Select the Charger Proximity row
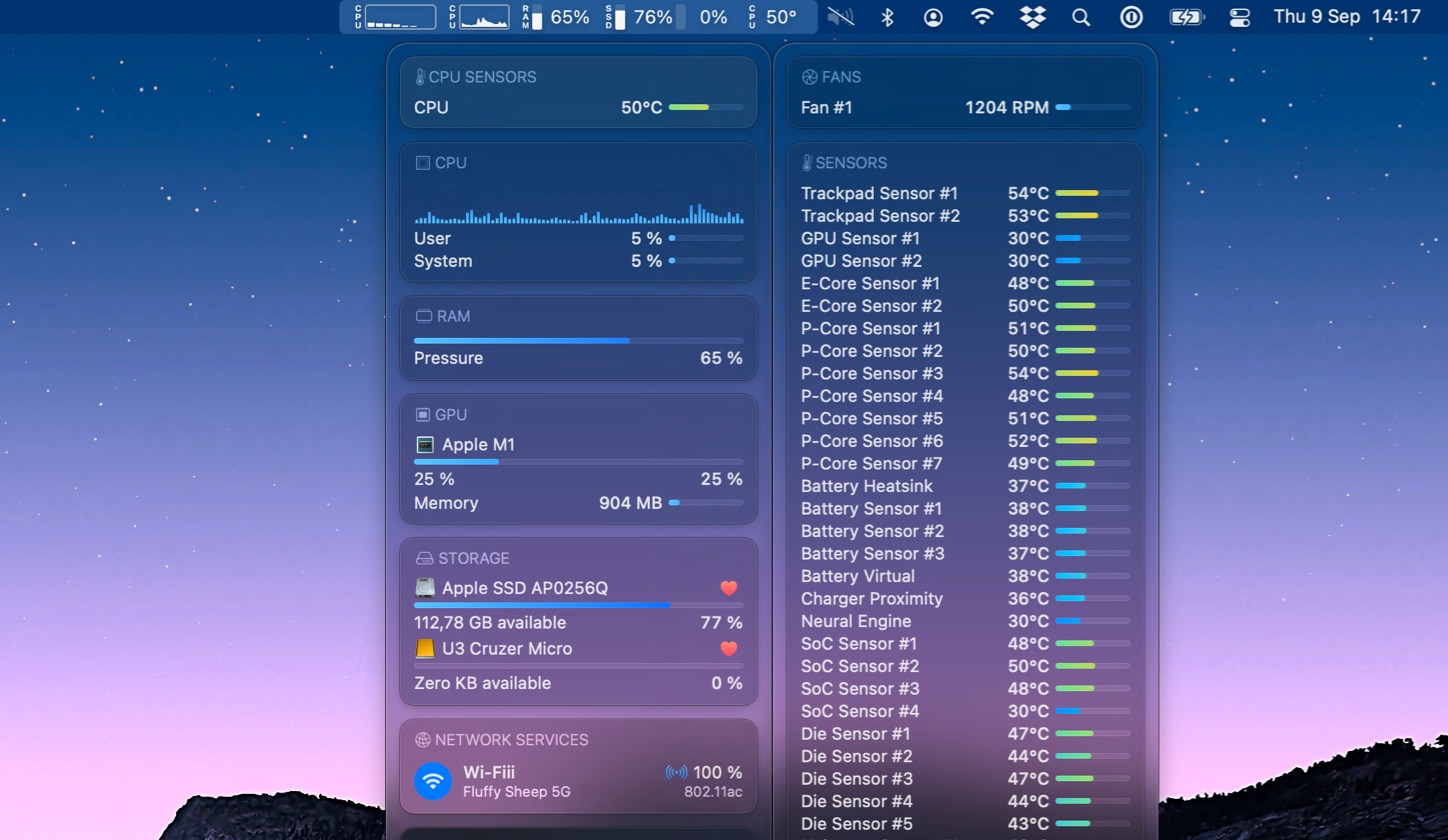This screenshot has width=1448, height=840. click(965, 598)
